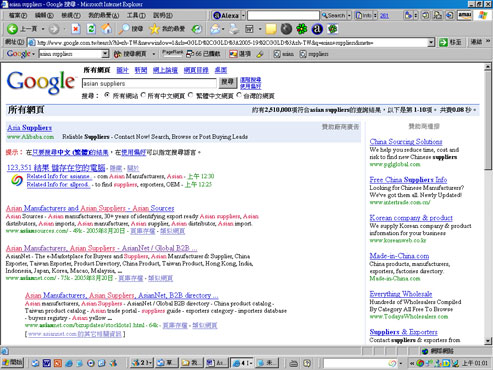The image size is (493, 370).
Task: Click the 'suppliers' find-word button
Action: (x=314, y=54)
